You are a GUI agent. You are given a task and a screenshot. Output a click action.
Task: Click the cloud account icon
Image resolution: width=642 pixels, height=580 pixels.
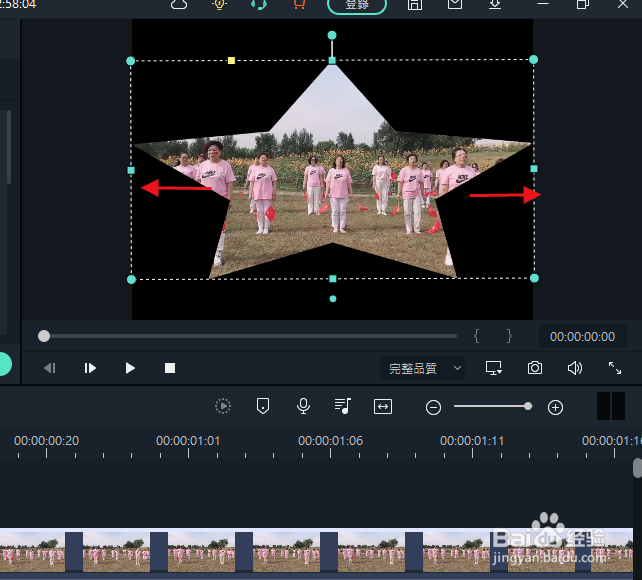click(x=179, y=5)
